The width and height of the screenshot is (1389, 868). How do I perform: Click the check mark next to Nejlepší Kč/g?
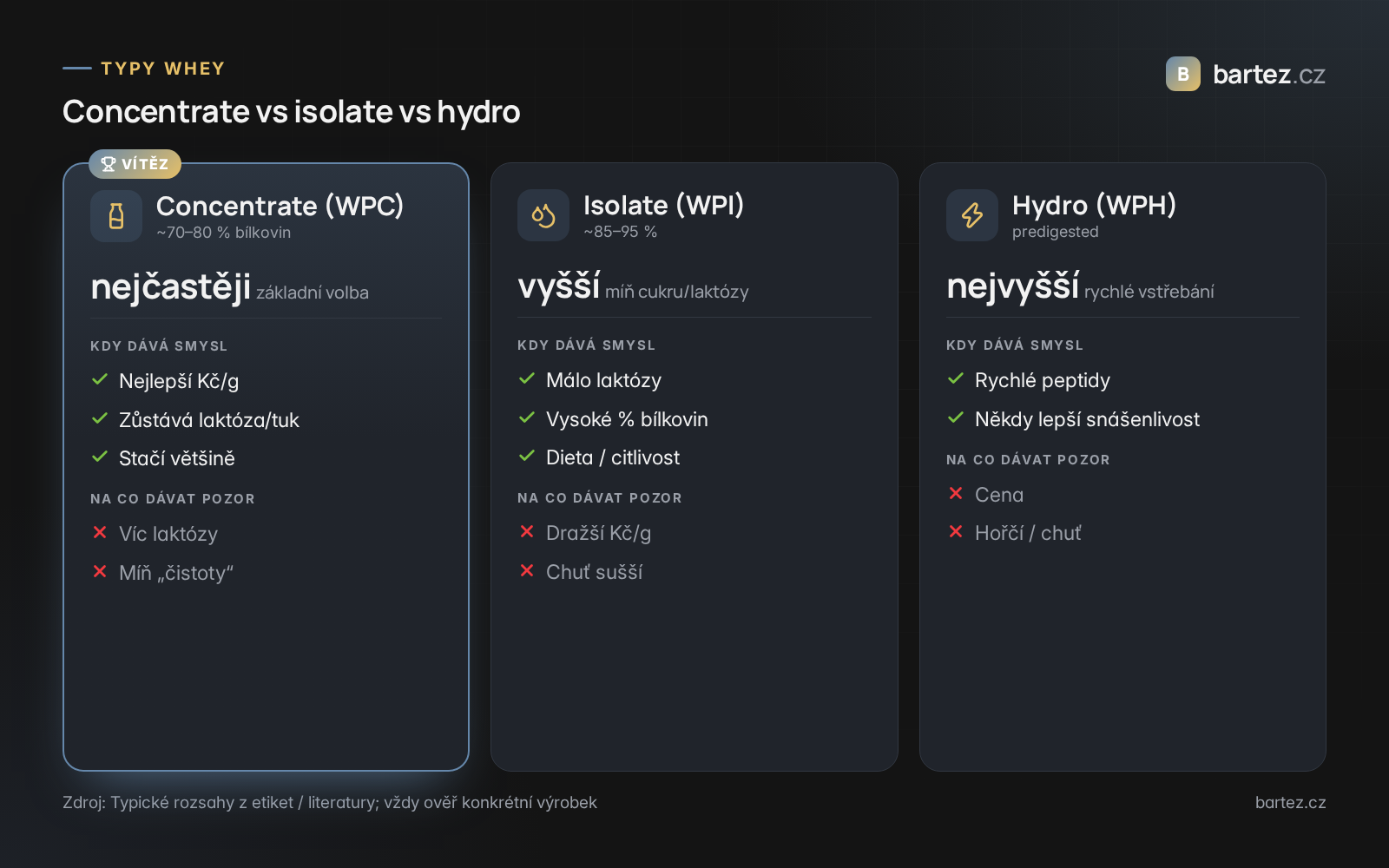100,380
